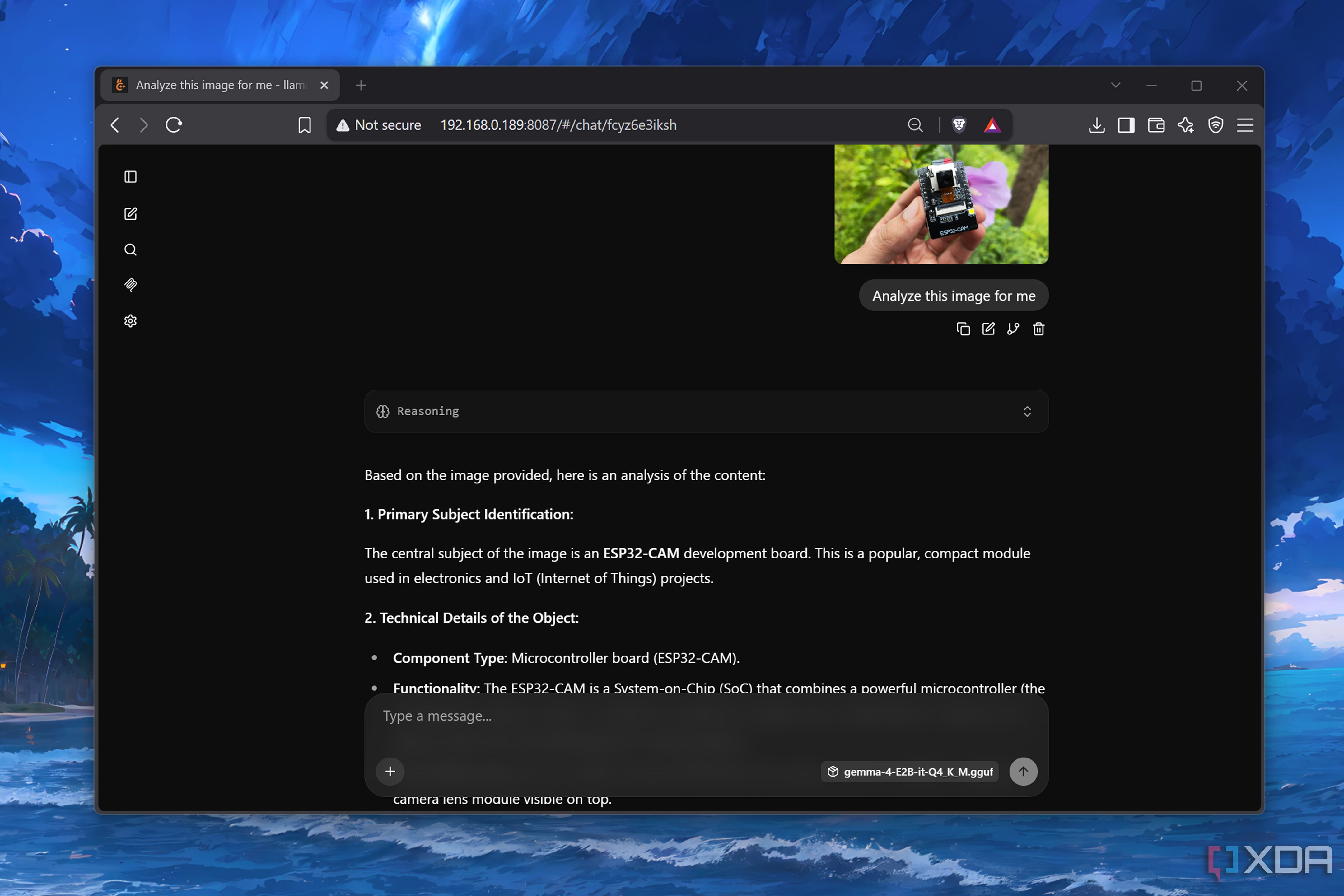The height and width of the screenshot is (896, 1344).
Task: Expand the Reasoning section
Action: [706, 411]
